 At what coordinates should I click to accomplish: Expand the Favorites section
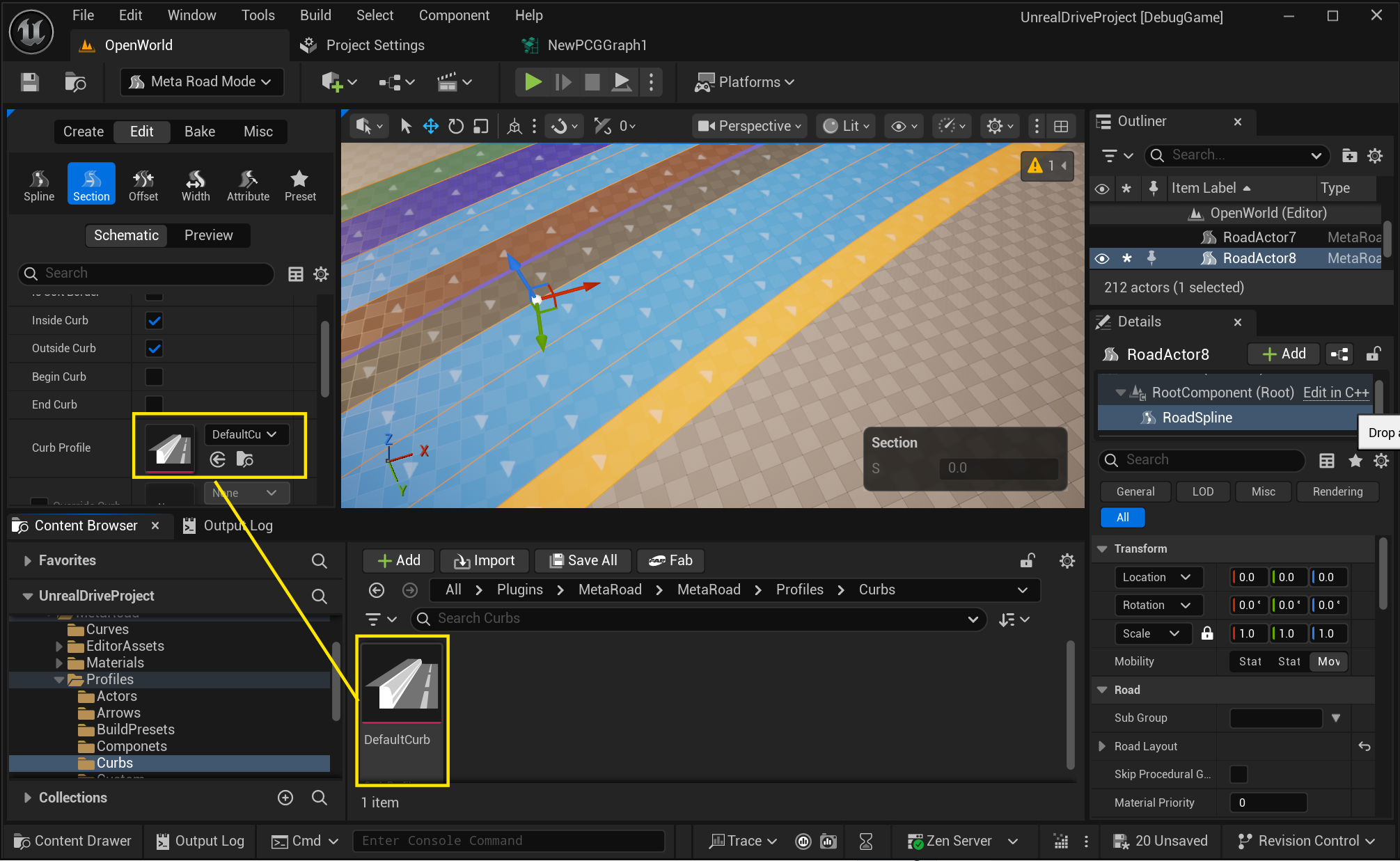28,561
